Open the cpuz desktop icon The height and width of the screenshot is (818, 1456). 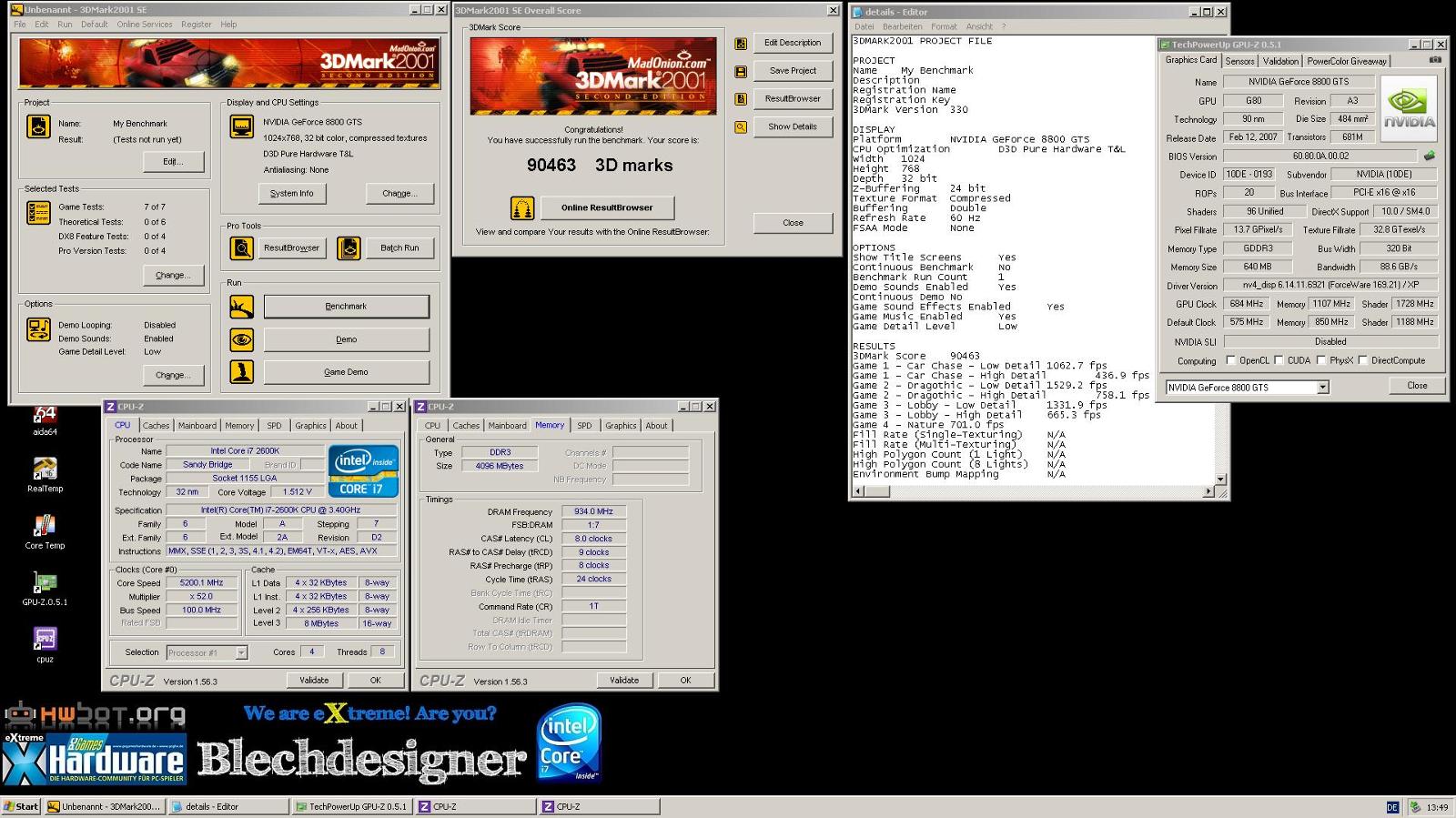point(45,644)
